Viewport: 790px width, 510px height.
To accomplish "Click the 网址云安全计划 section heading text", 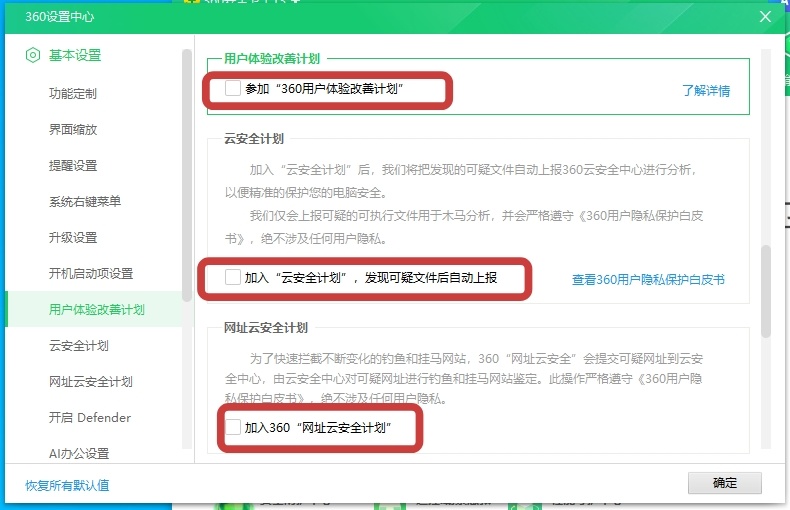I will pos(266,328).
